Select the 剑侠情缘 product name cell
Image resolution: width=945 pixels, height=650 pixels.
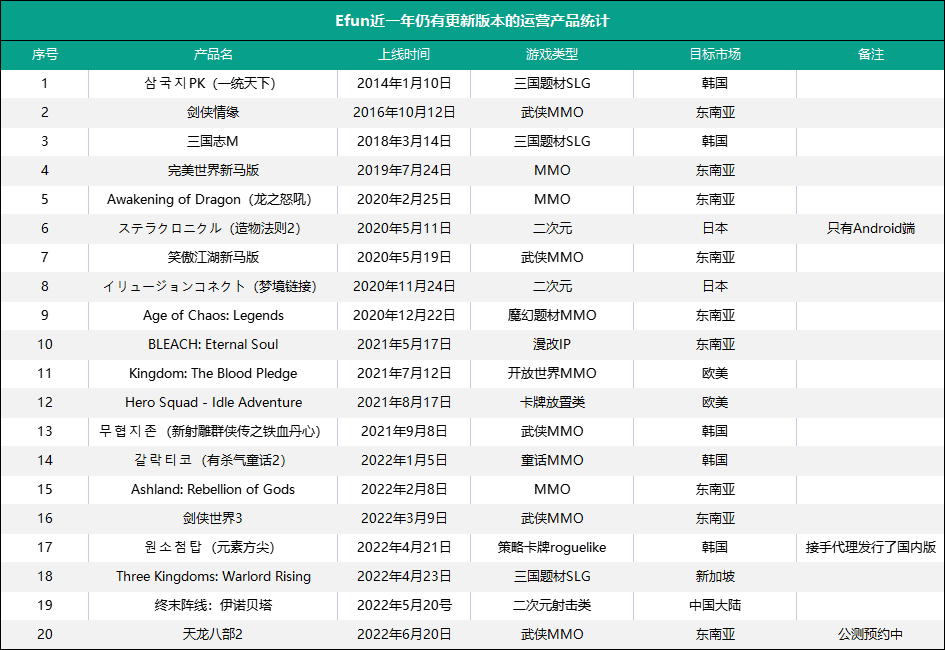point(213,112)
